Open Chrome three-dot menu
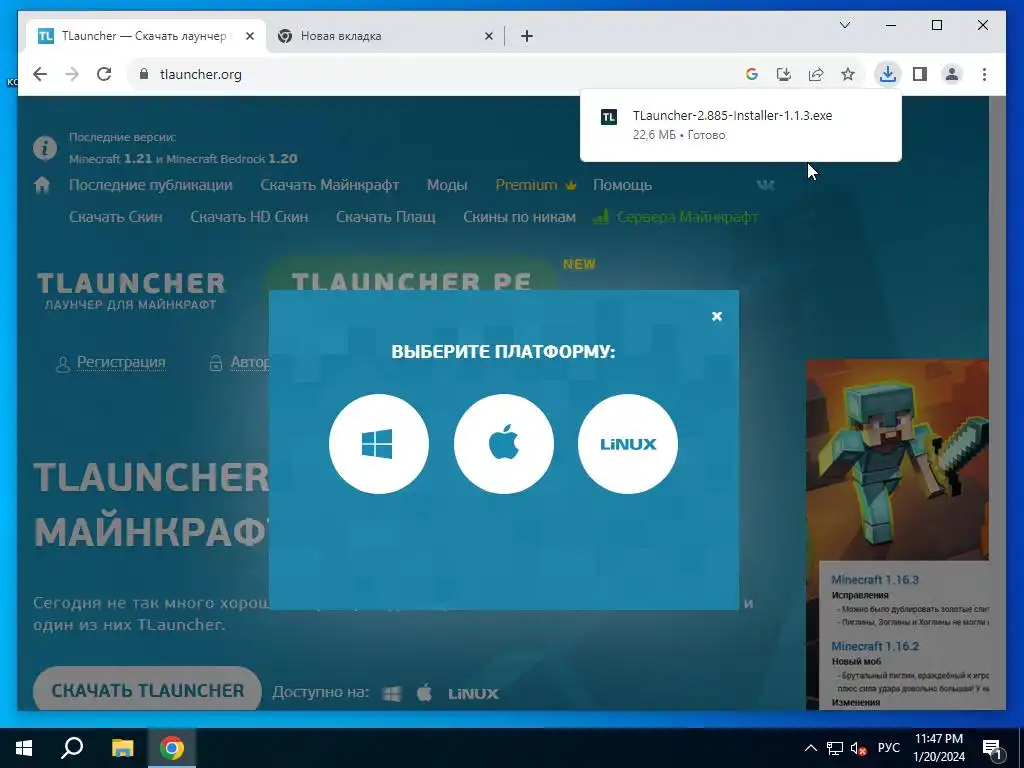 tap(984, 74)
